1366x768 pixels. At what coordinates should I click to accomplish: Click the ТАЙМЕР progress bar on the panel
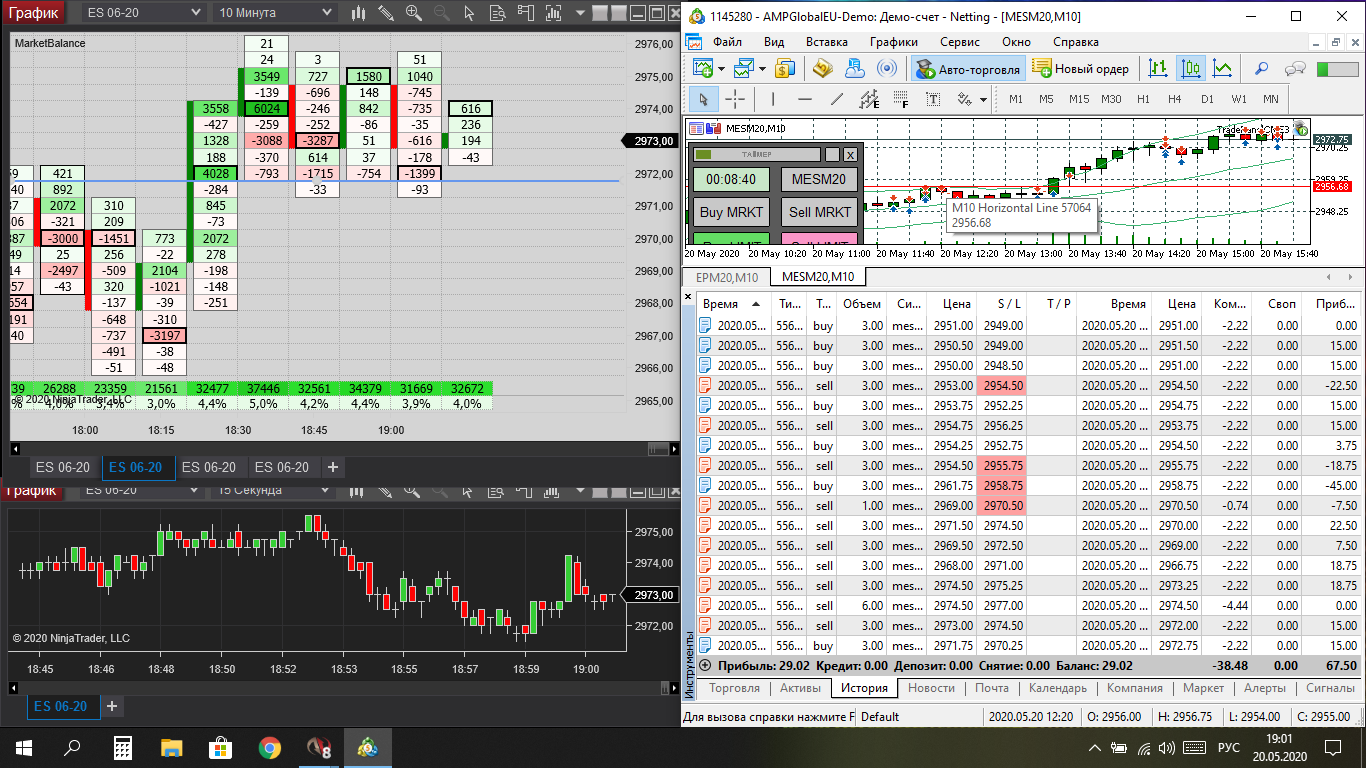(x=757, y=155)
